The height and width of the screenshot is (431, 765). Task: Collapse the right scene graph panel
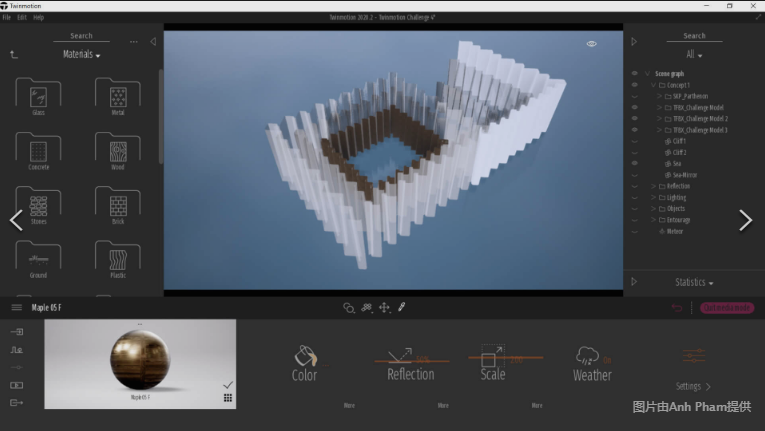634,42
